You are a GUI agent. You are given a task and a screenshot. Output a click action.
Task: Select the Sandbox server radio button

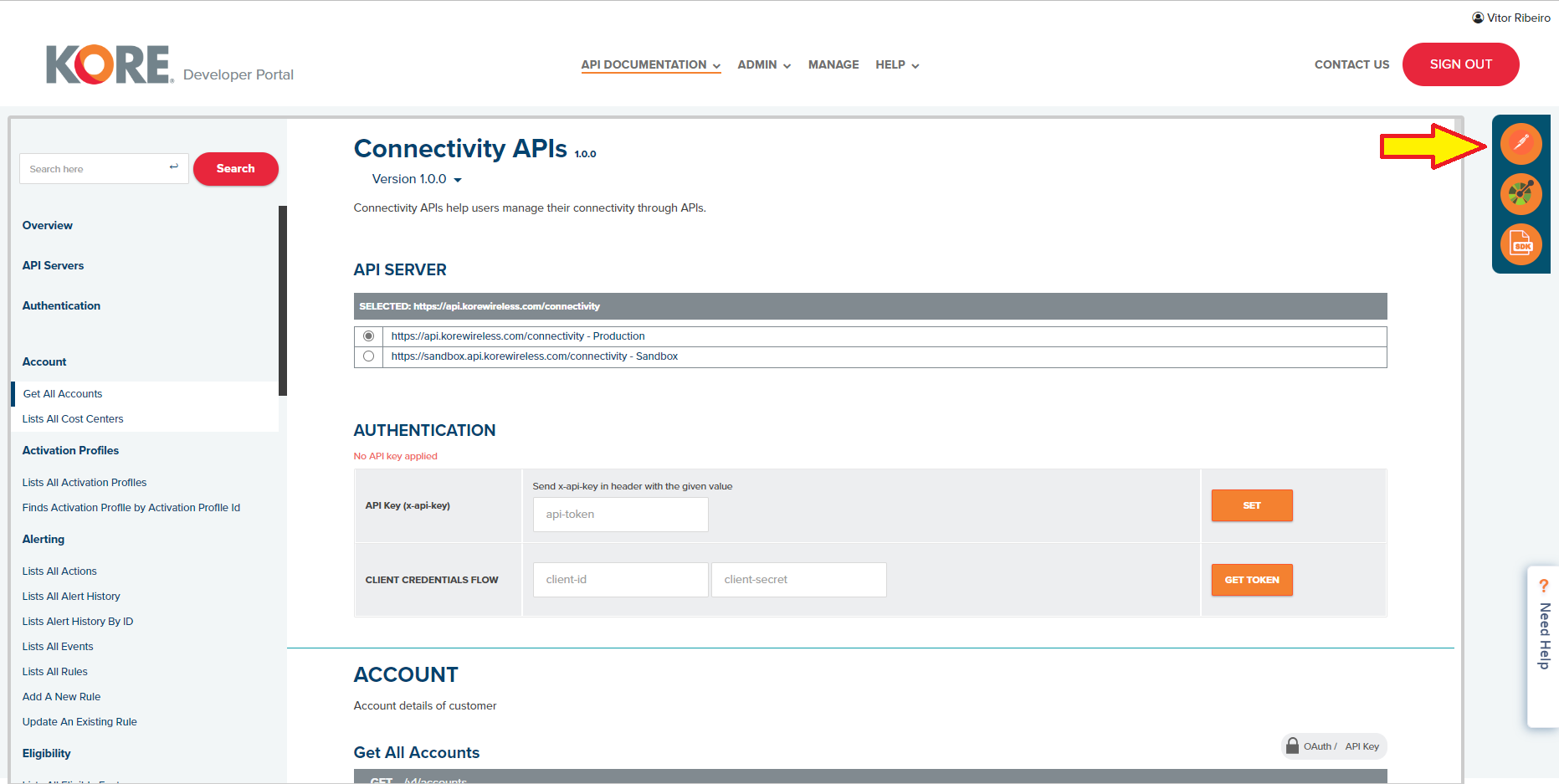368,356
